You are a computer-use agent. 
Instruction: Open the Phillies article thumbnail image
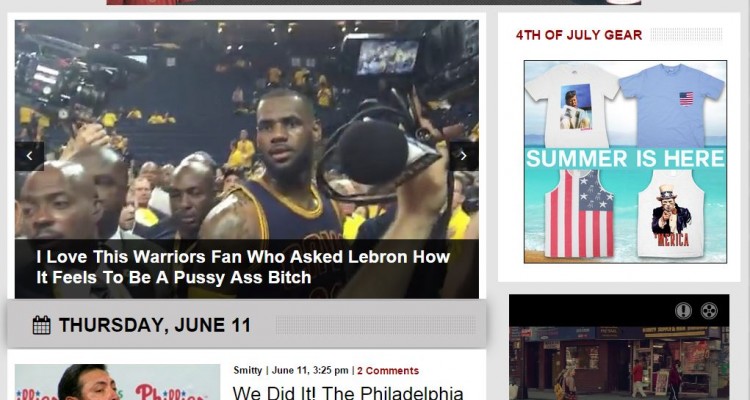click(117, 382)
